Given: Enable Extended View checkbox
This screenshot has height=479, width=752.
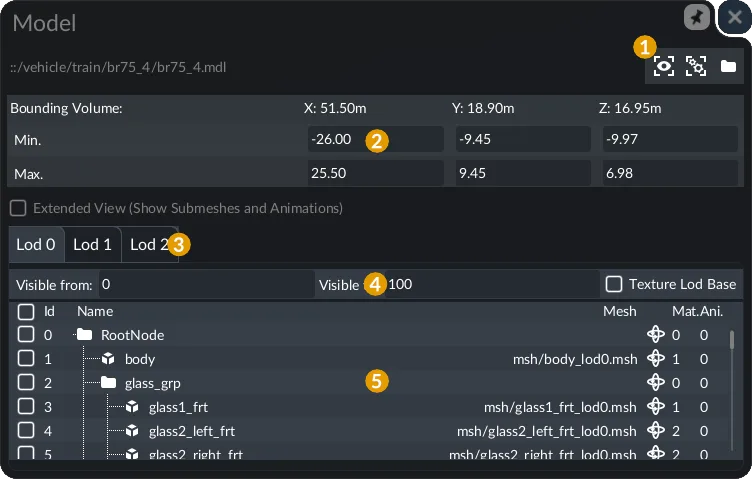Looking at the screenshot, I should coord(18,208).
